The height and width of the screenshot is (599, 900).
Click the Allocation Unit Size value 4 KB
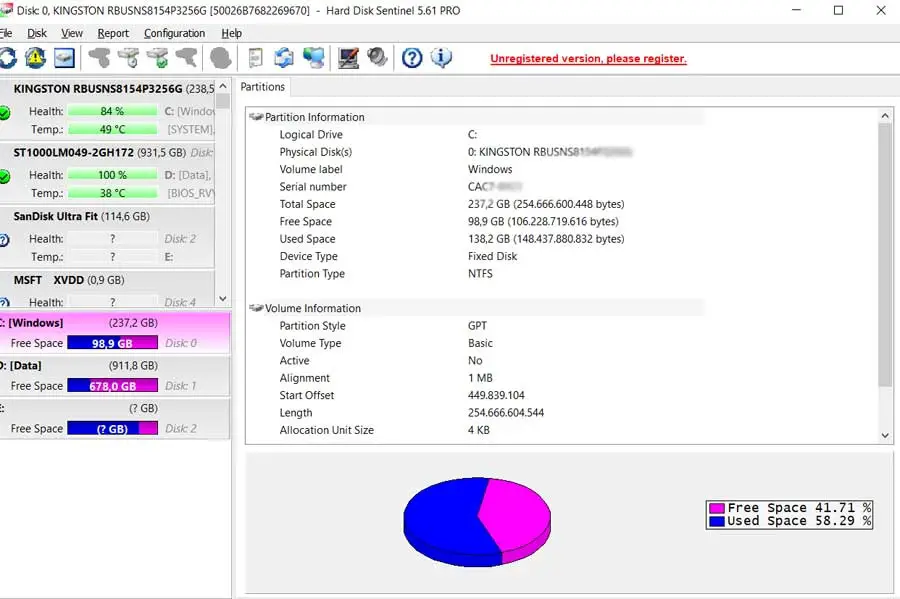point(479,430)
